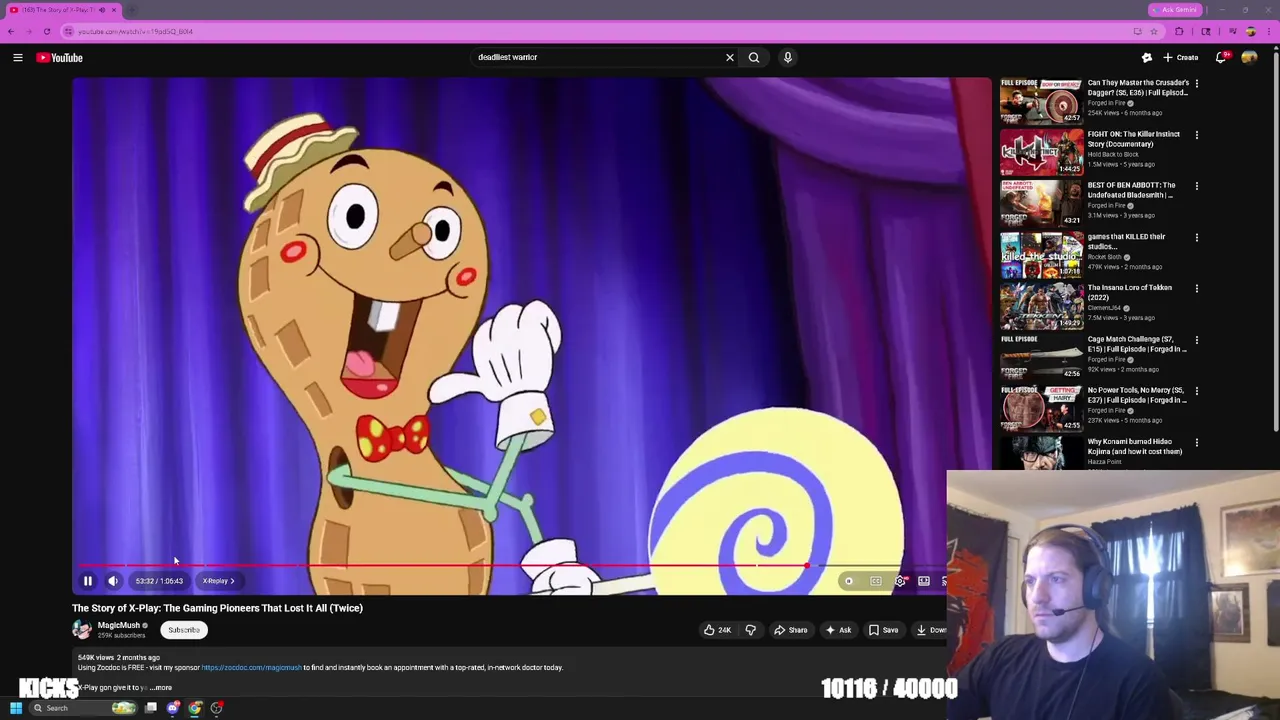Open more options for 'games that KILLED their studios'
This screenshot has height=720, width=1280.
(x=1197, y=238)
